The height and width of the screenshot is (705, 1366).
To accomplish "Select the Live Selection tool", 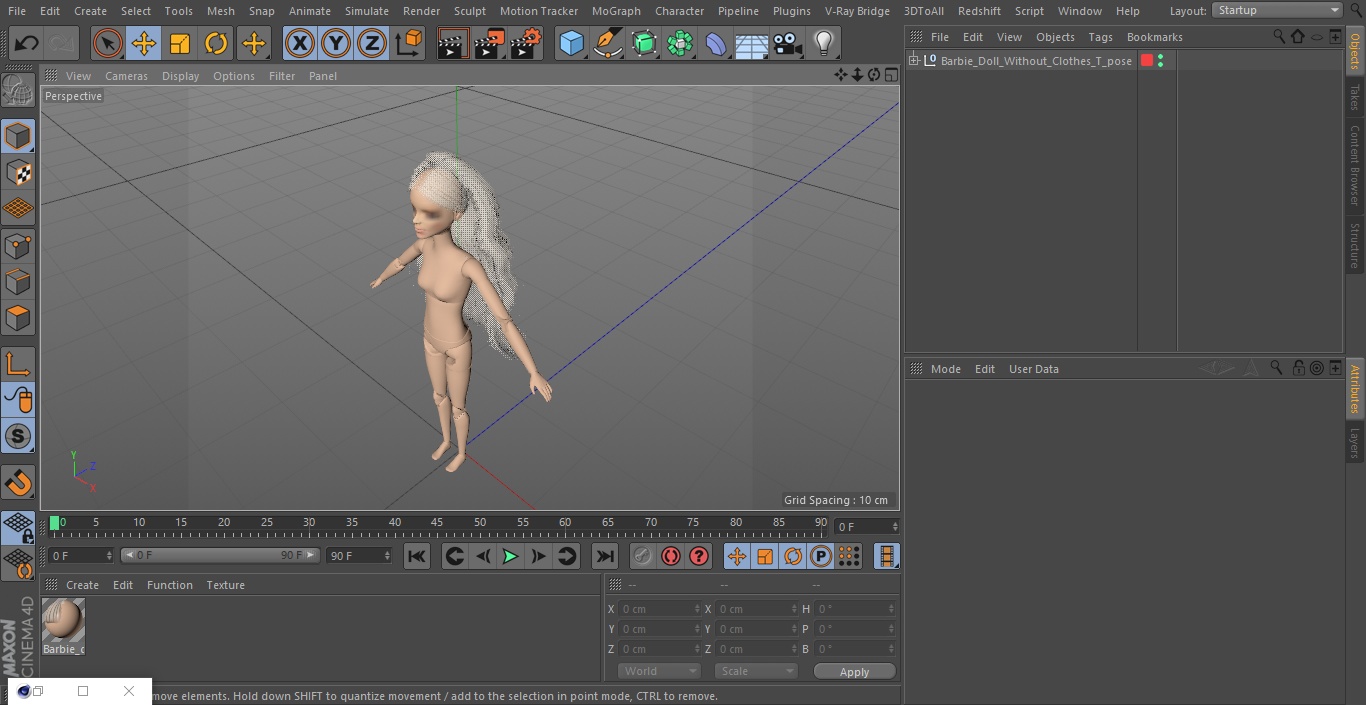I will point(108,43).
